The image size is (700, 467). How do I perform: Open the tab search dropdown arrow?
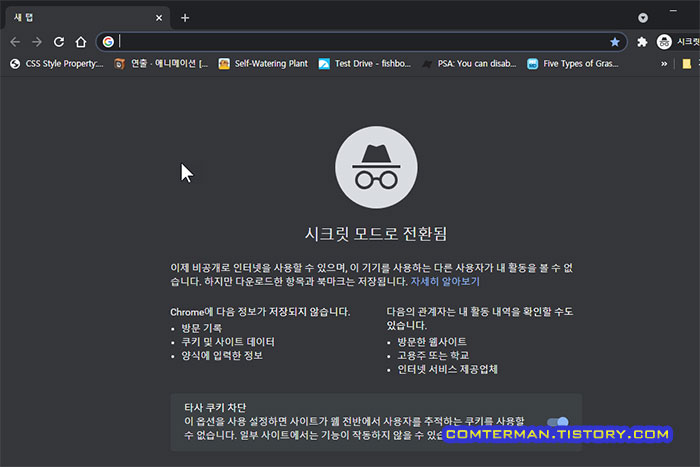click(x=643, y=18)
